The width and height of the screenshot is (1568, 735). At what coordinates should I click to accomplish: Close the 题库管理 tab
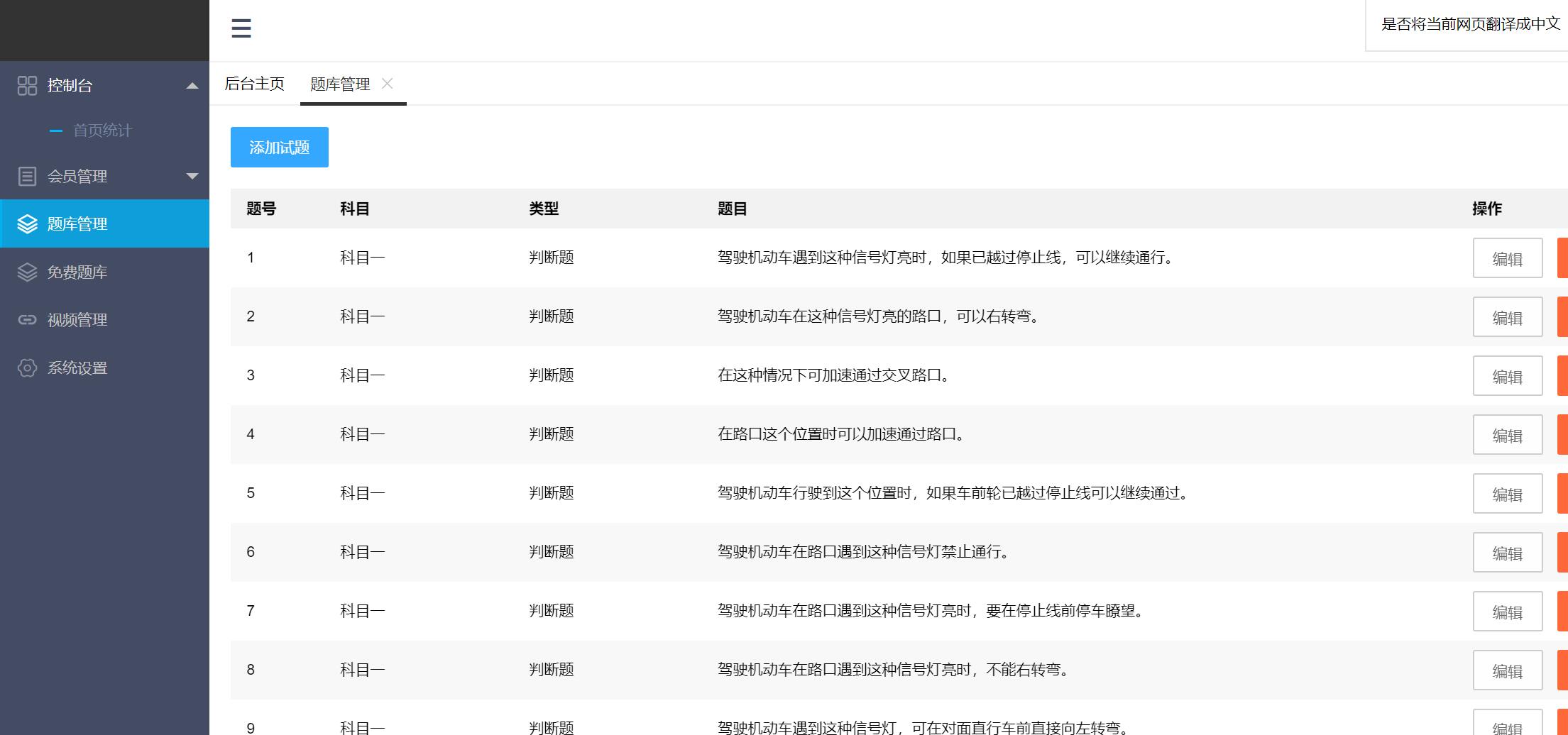pos(387,84)
